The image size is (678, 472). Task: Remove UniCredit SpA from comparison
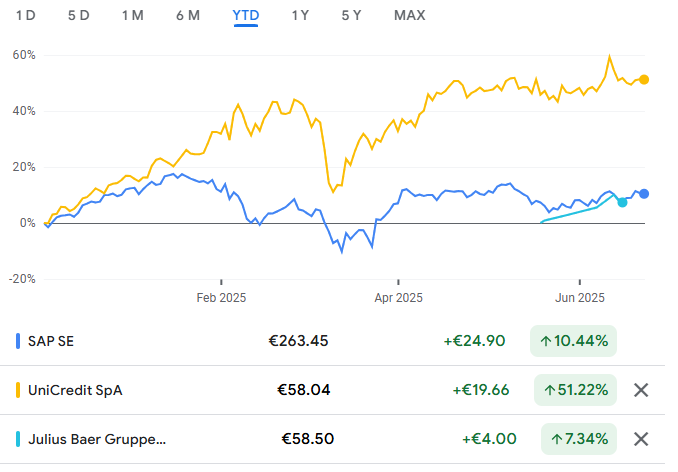(x=641, y=390)
